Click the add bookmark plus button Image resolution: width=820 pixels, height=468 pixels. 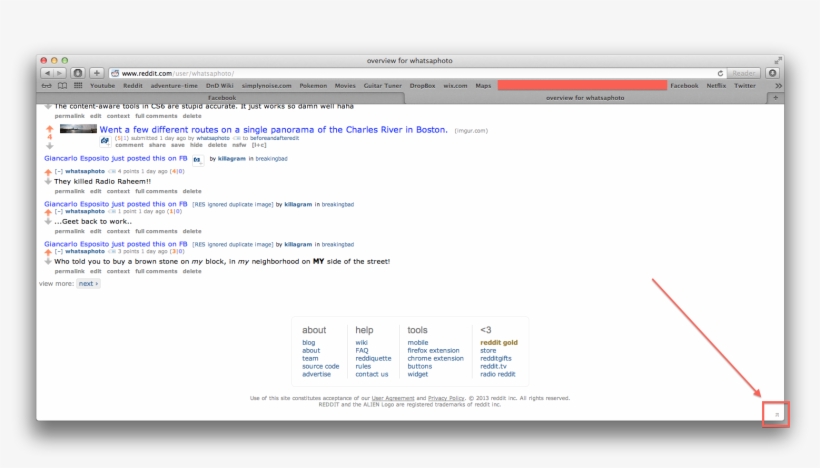[x=97, y=73]
